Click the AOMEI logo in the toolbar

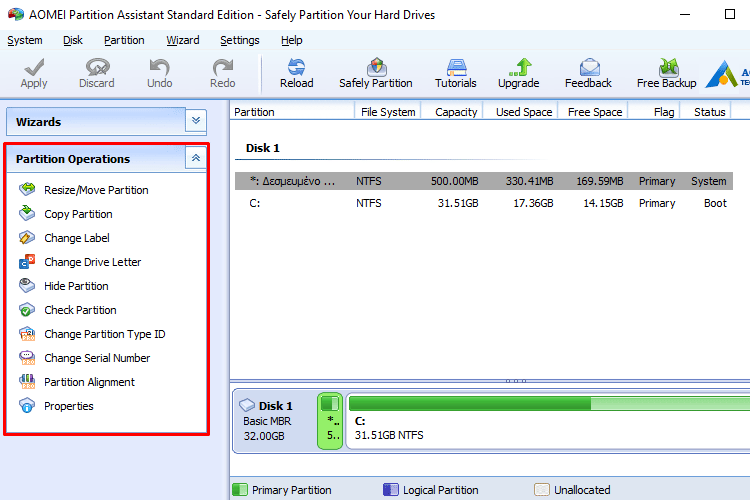click(x=722, y=74)
